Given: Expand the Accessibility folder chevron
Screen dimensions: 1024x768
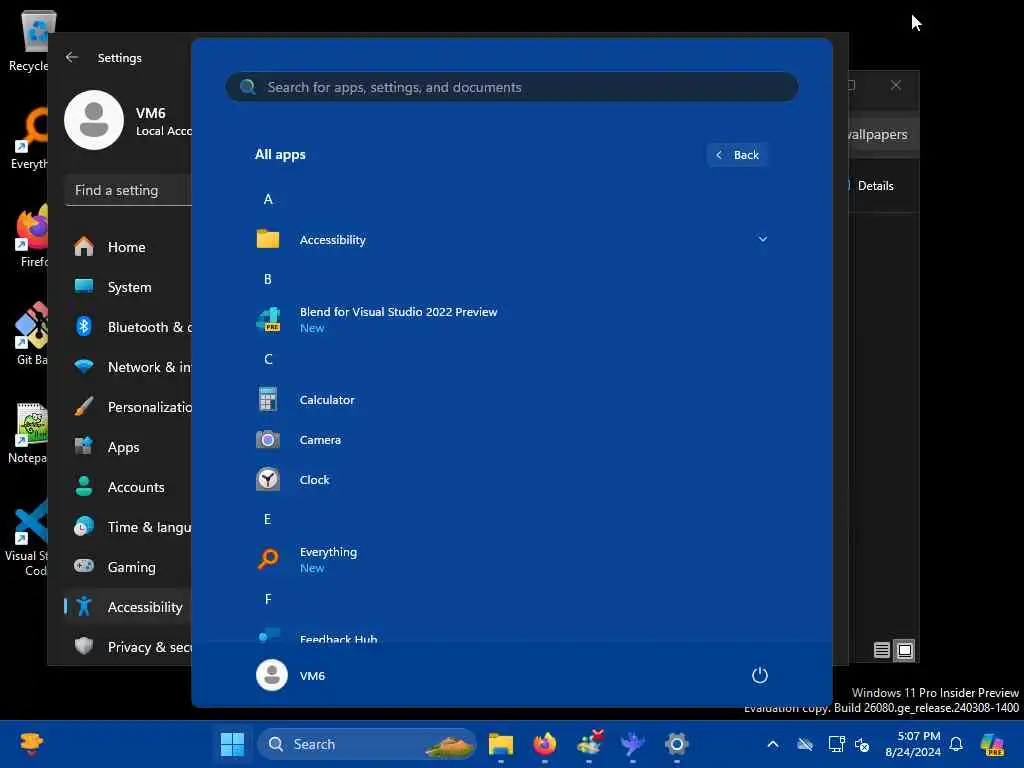Looking at the screenshot, I should click(x=762, y=239).
